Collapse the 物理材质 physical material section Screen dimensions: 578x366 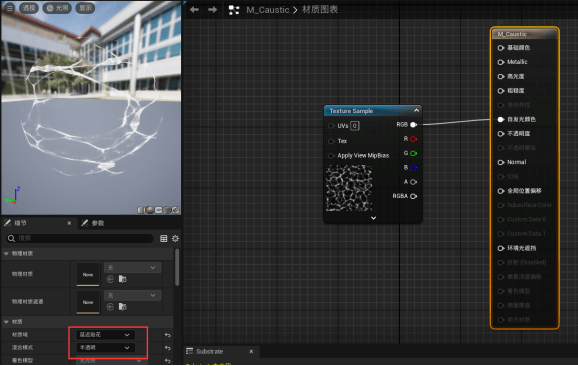[x=6, y=254]
